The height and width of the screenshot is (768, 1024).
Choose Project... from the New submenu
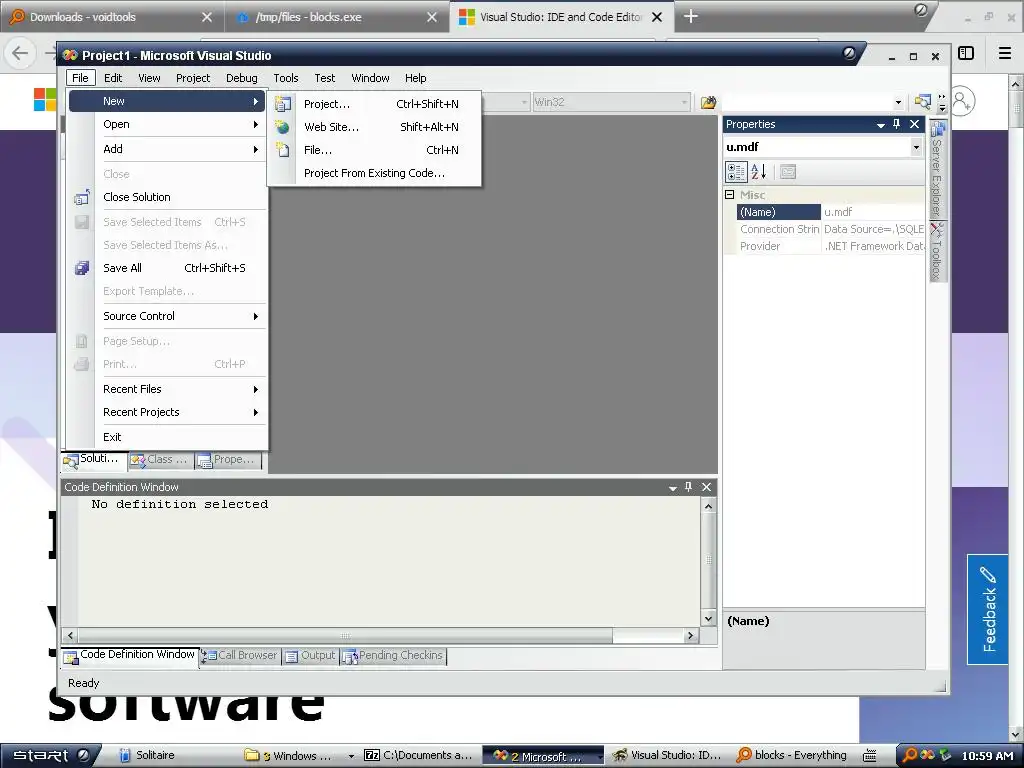click(374, 104)
